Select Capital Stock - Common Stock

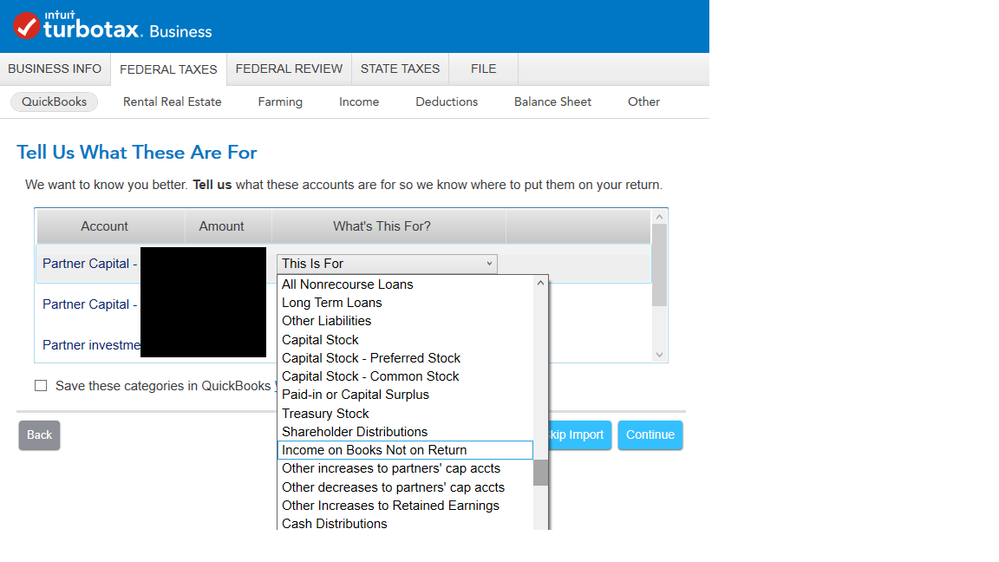tap(405, 377)
